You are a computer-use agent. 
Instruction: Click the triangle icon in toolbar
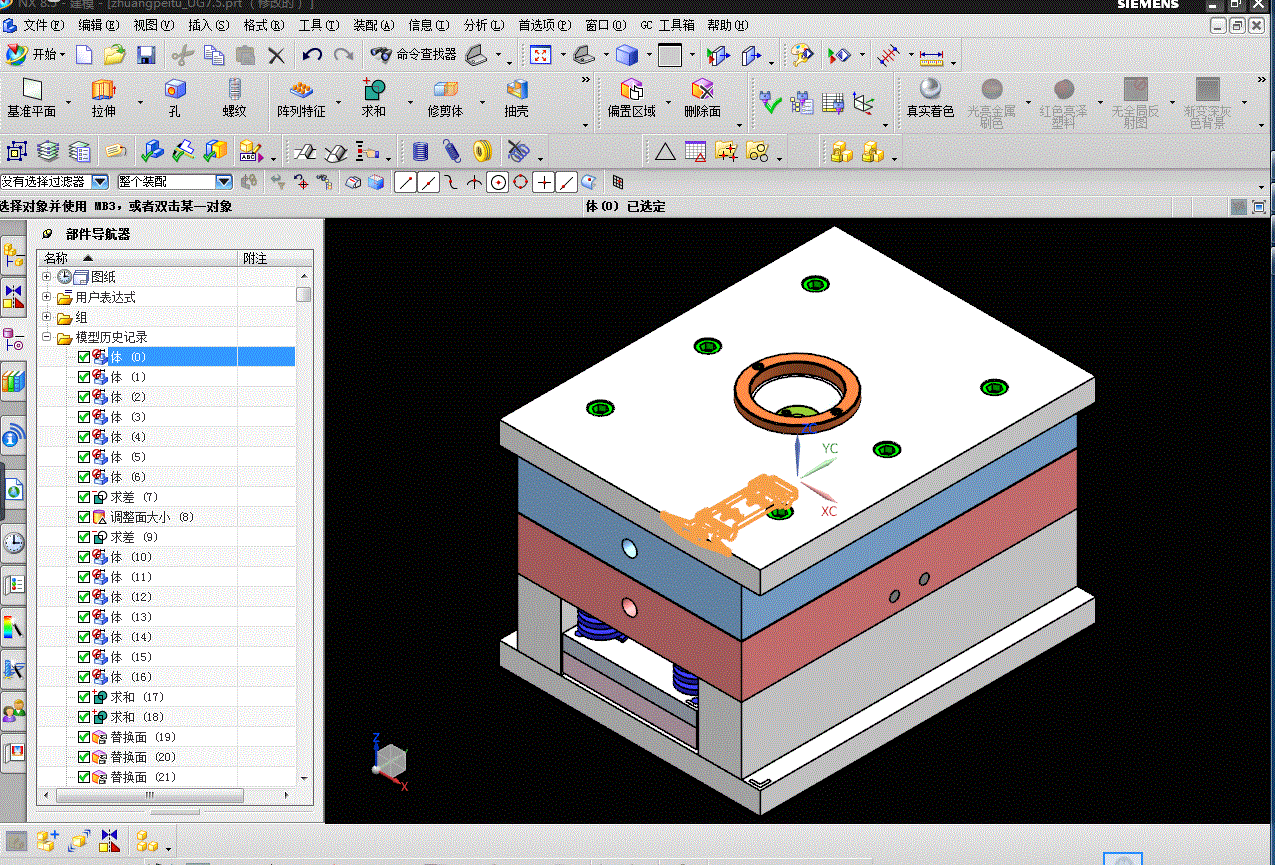click(665, 152)
